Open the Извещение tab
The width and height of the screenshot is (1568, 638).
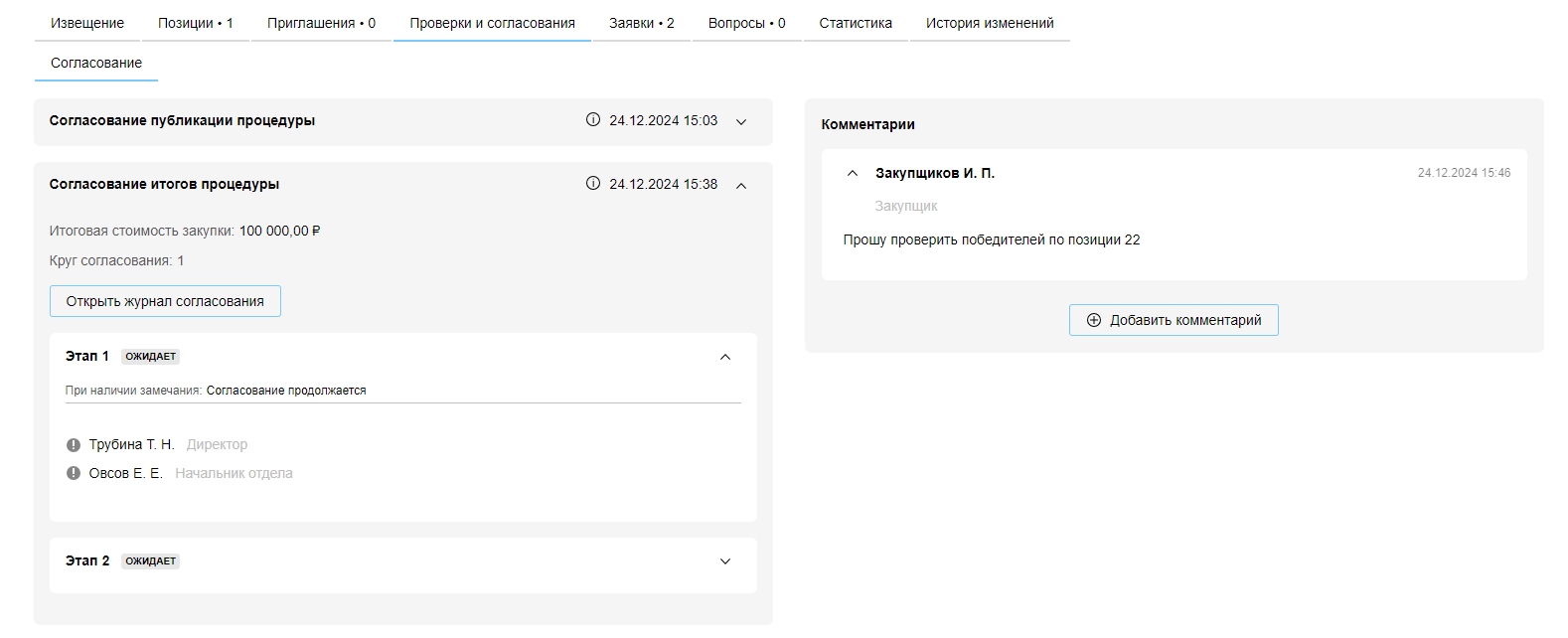87,23
